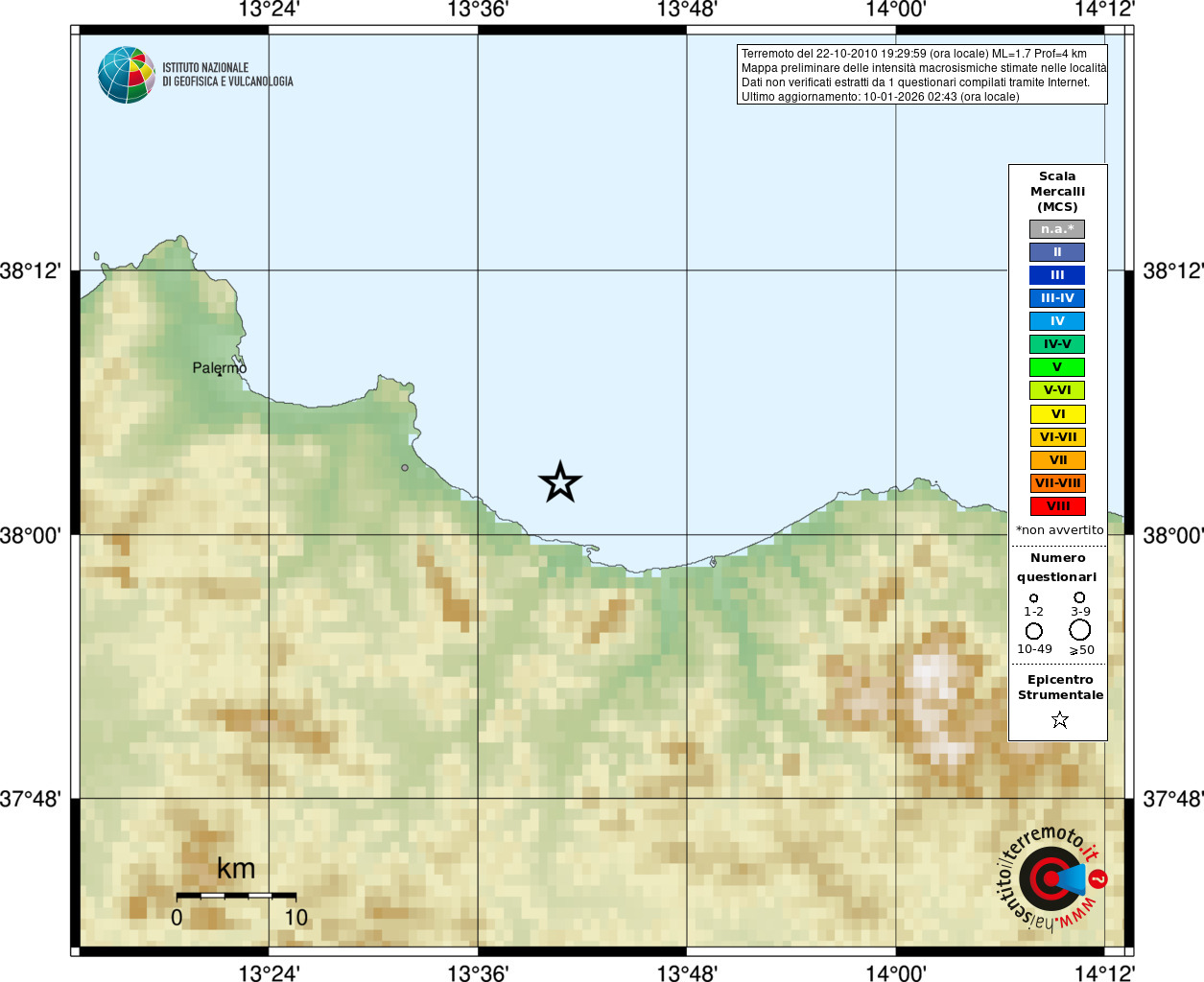Click the epicenter star on the map
Viewport: 1204px width, 982px height.
pos(560,482)
